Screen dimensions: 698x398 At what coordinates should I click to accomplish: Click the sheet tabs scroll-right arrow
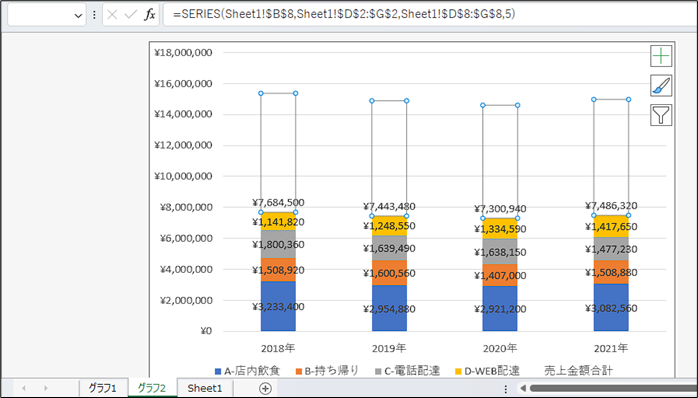tap(45, 388)
